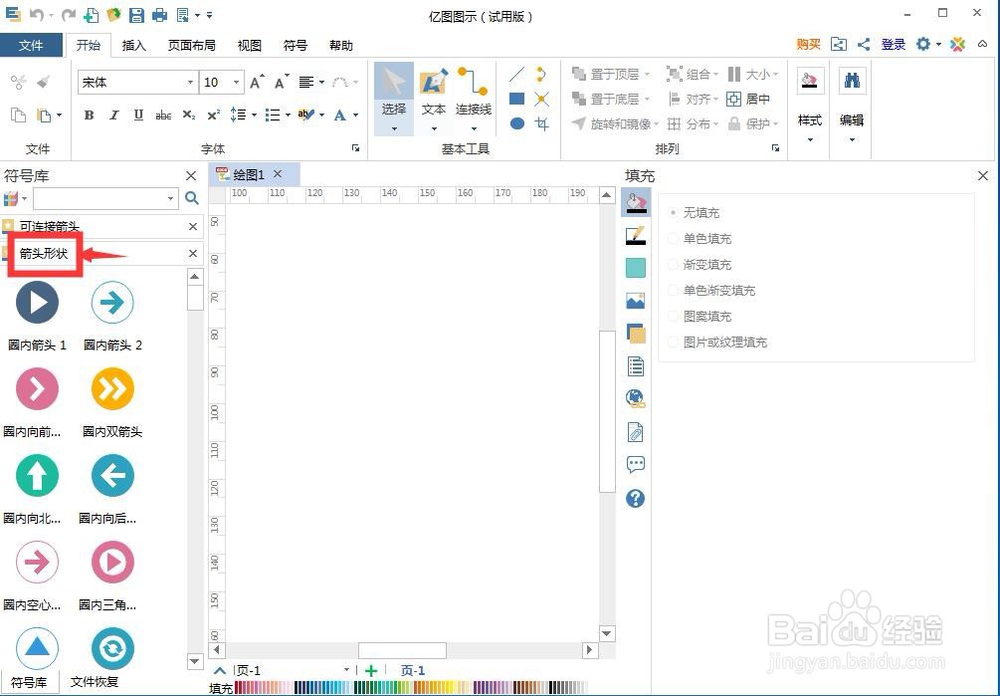Click the 居中 center button
Image resolution: width=1000 pixels, height=696 pixels.
[x=749, y=99]
